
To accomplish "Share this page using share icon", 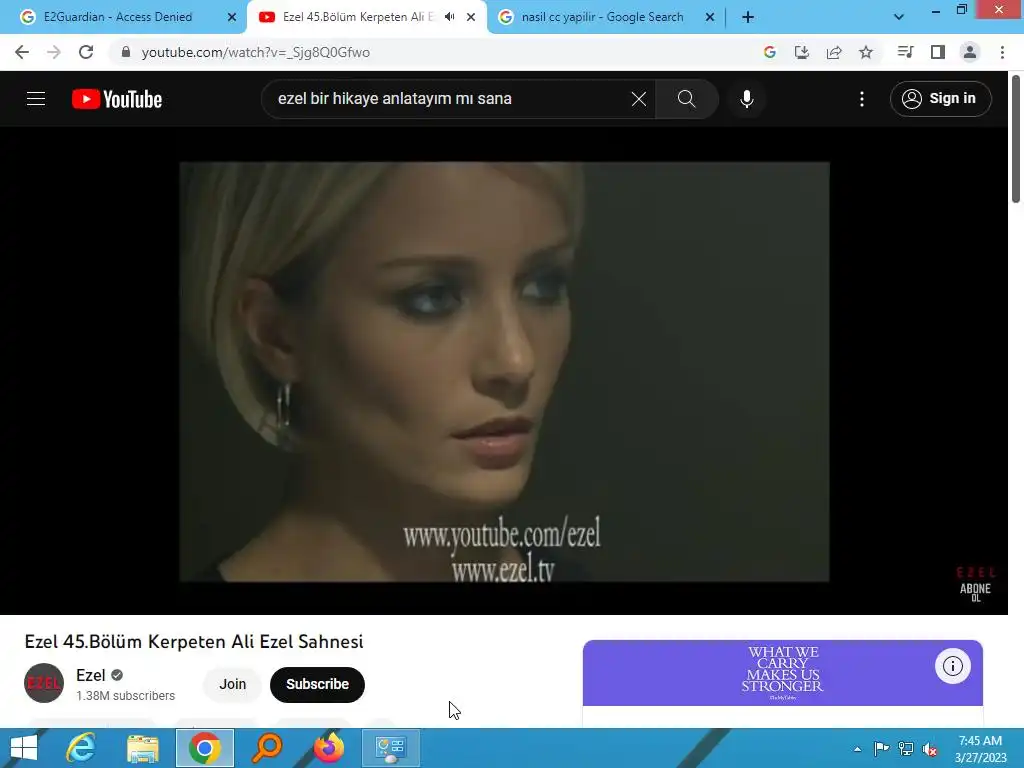I will (834, 52).
